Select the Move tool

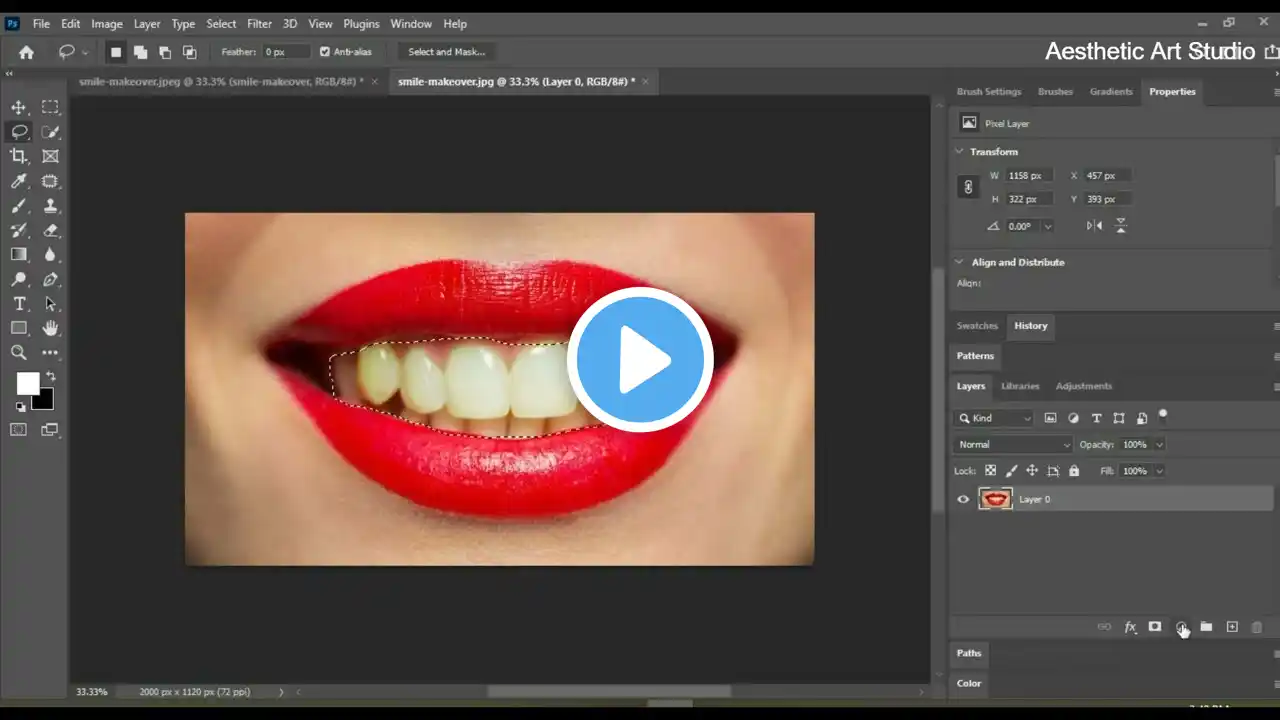19,107
